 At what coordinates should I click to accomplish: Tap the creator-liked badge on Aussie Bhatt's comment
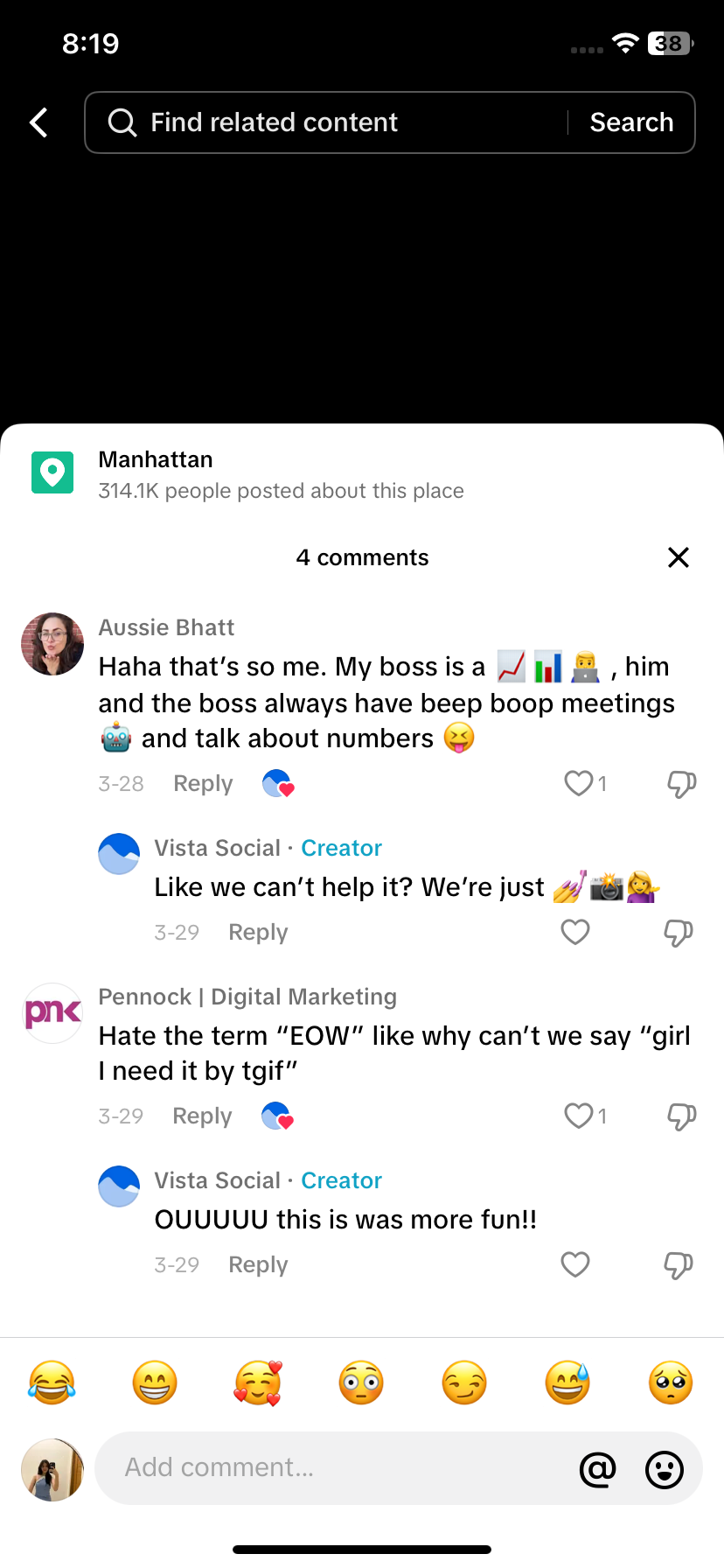click(277, 783)
